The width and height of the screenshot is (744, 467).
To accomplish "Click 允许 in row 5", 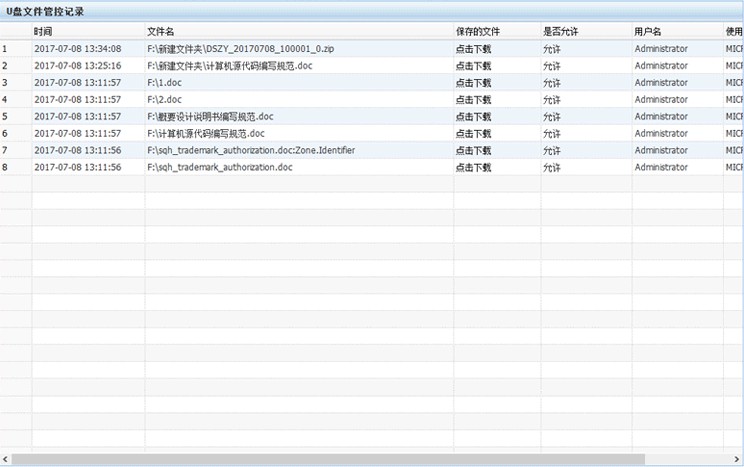I will 552,117.
